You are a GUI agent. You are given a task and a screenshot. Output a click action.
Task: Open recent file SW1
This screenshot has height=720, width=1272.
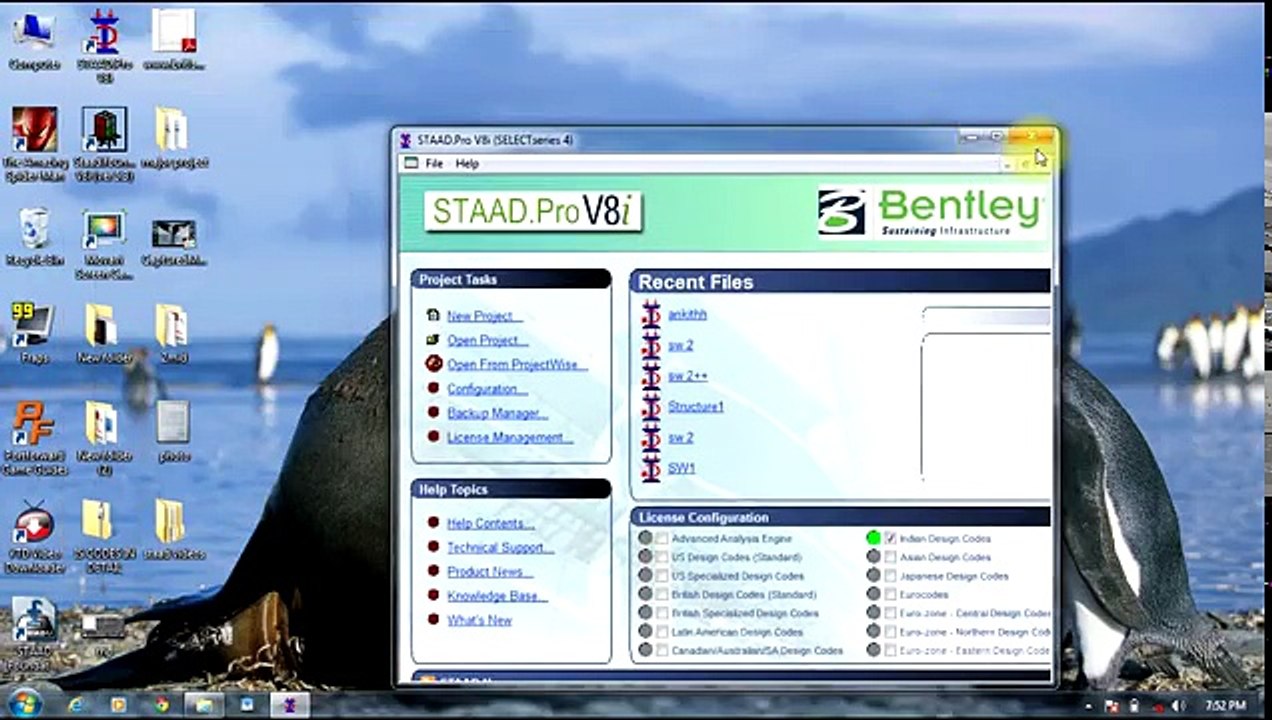(682, 468)
